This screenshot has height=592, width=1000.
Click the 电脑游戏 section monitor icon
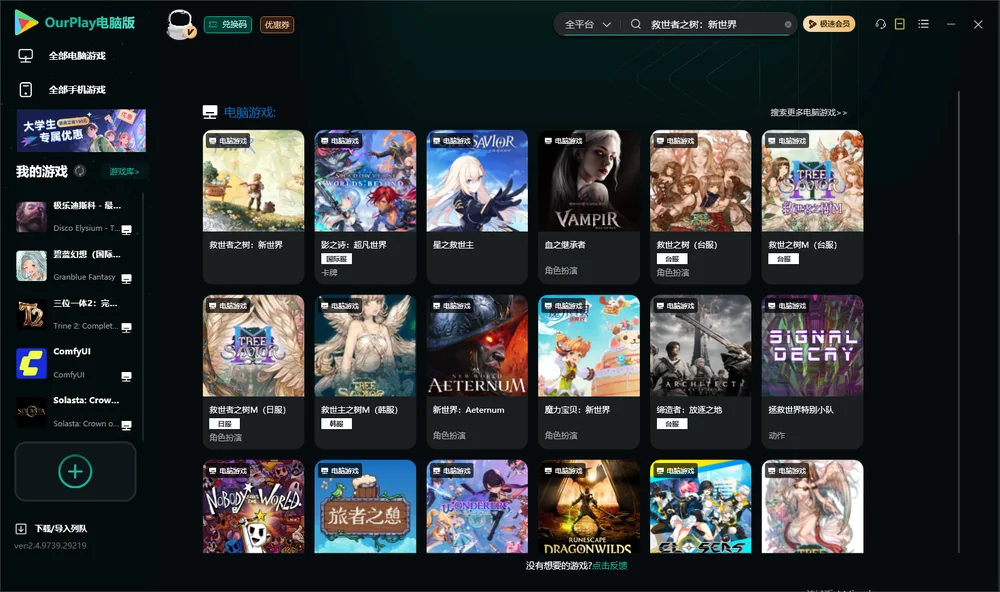(x=210, y=112)
